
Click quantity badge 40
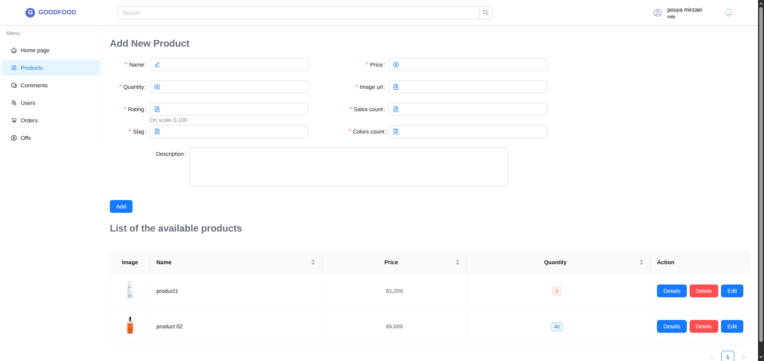pos(557,327)
